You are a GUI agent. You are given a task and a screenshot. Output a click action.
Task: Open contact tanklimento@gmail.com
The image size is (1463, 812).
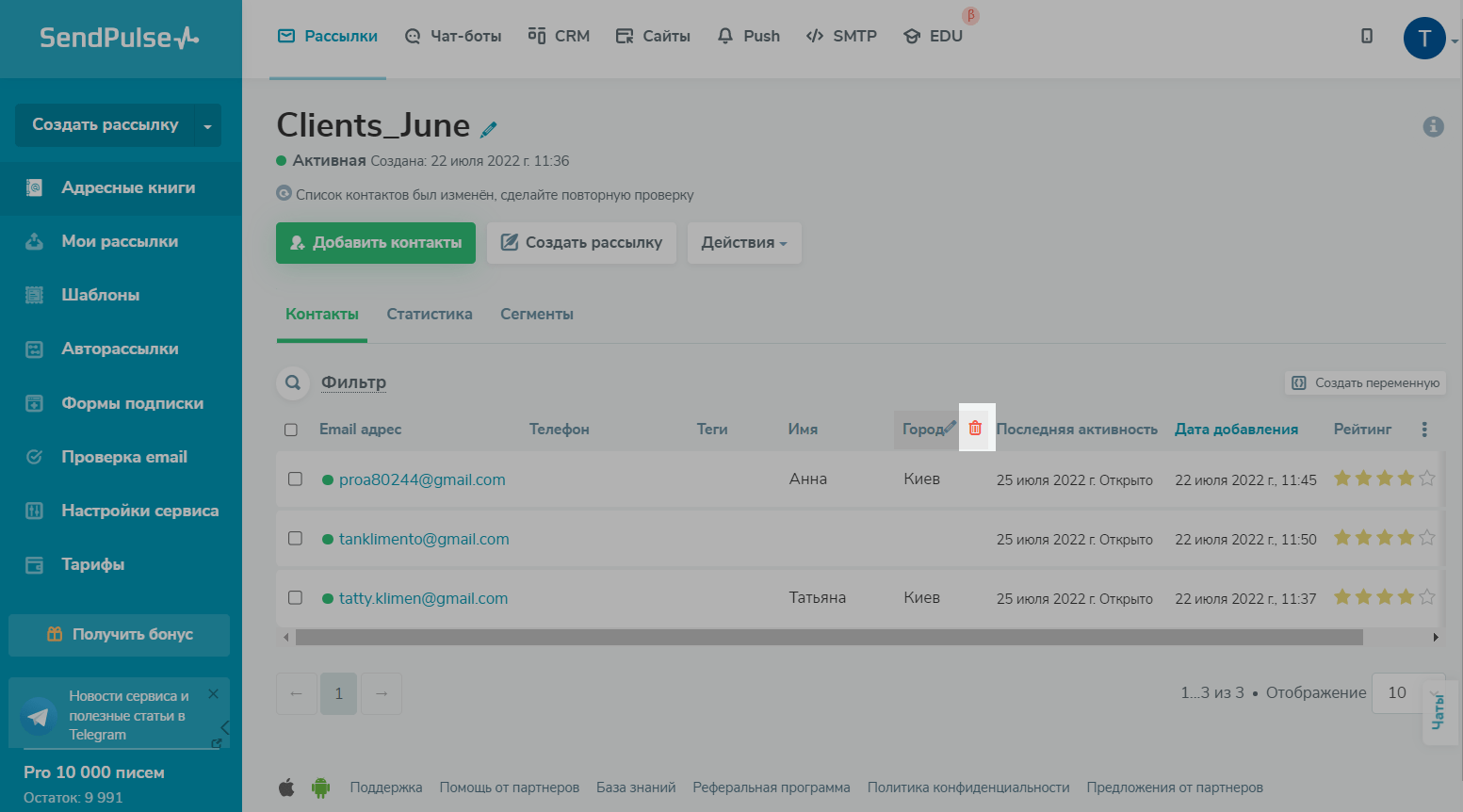tap(424, 539)
